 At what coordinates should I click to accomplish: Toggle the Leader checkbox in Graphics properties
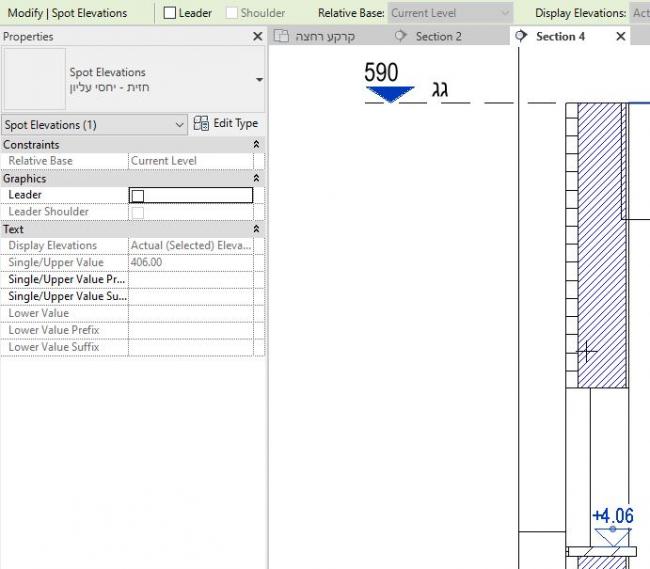[x=138, y=195]
